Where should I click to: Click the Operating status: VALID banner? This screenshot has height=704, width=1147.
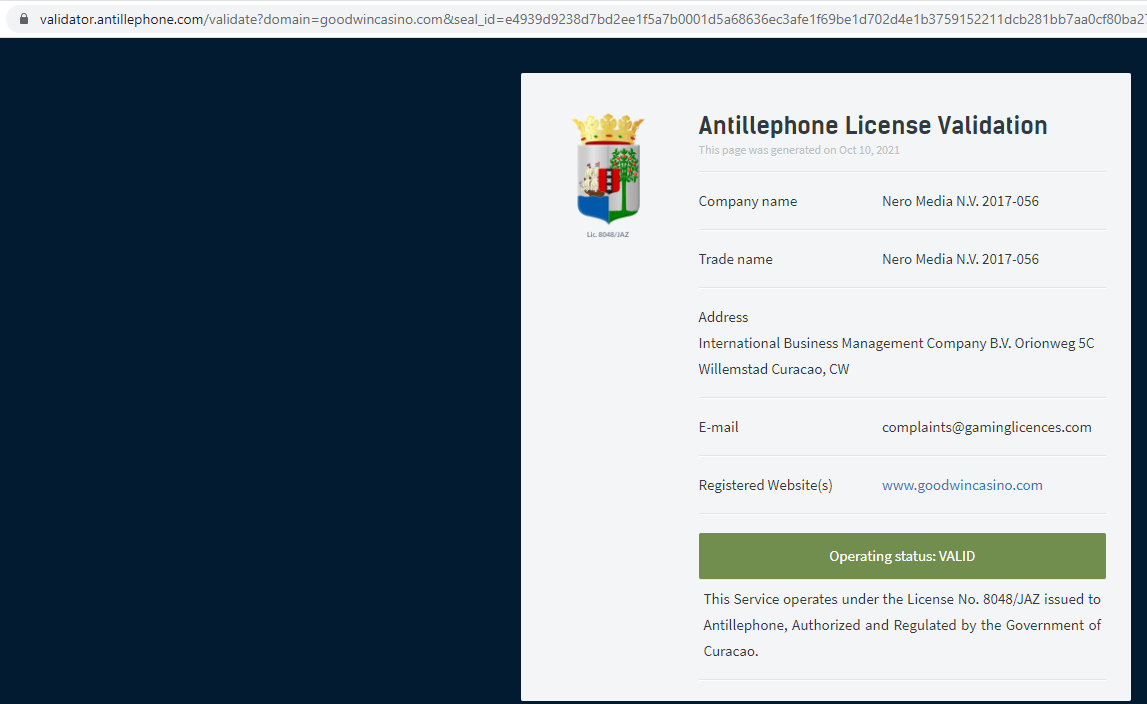point(901,556)
